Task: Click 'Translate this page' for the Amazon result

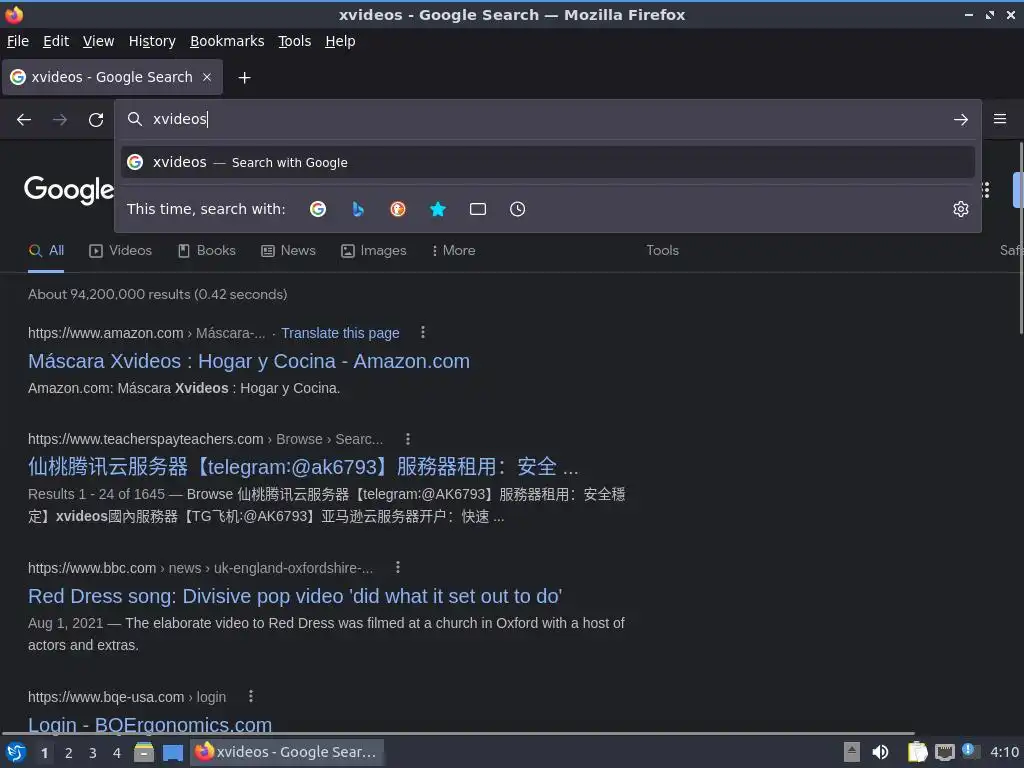Action: (340, 333)
